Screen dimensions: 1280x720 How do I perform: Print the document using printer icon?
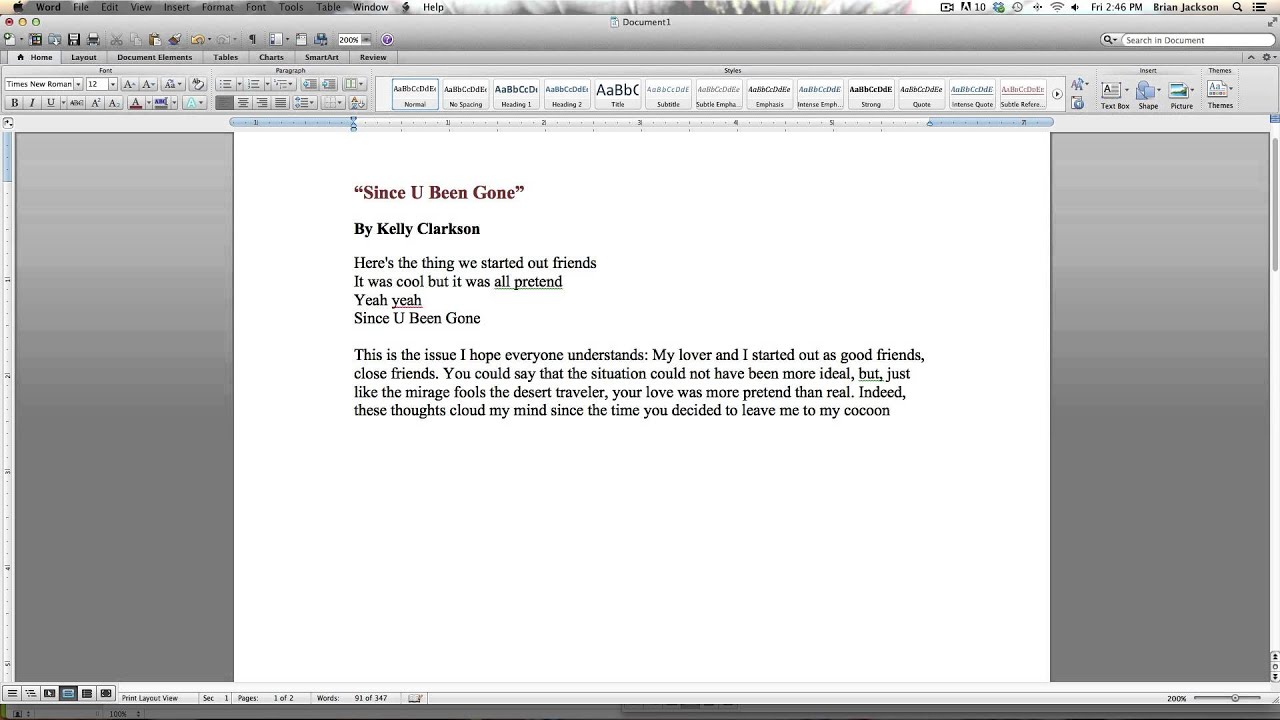93,40
